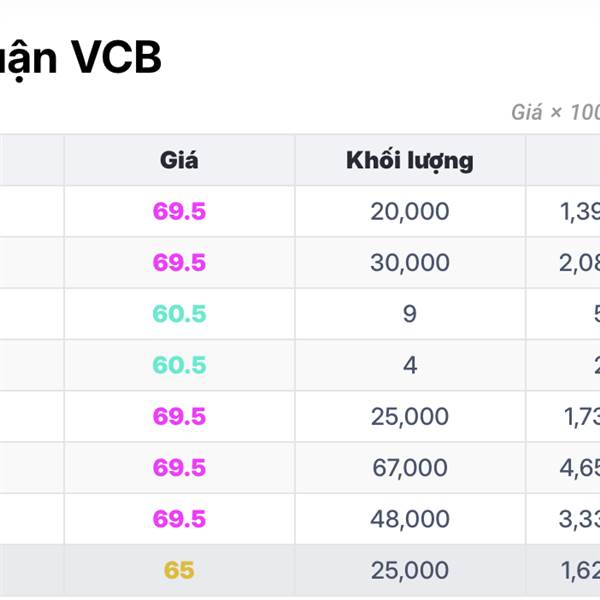Click the "Giá × 100" unit note
This screenshot has height=600, width=600.
[x=555, y=113]
